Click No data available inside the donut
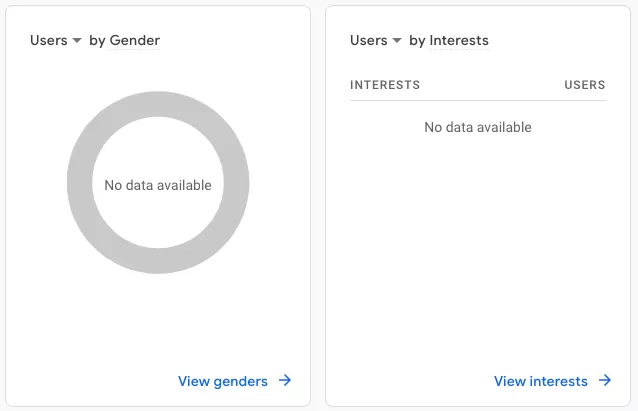This screenshot has height=411, width=638. point(158,185)
